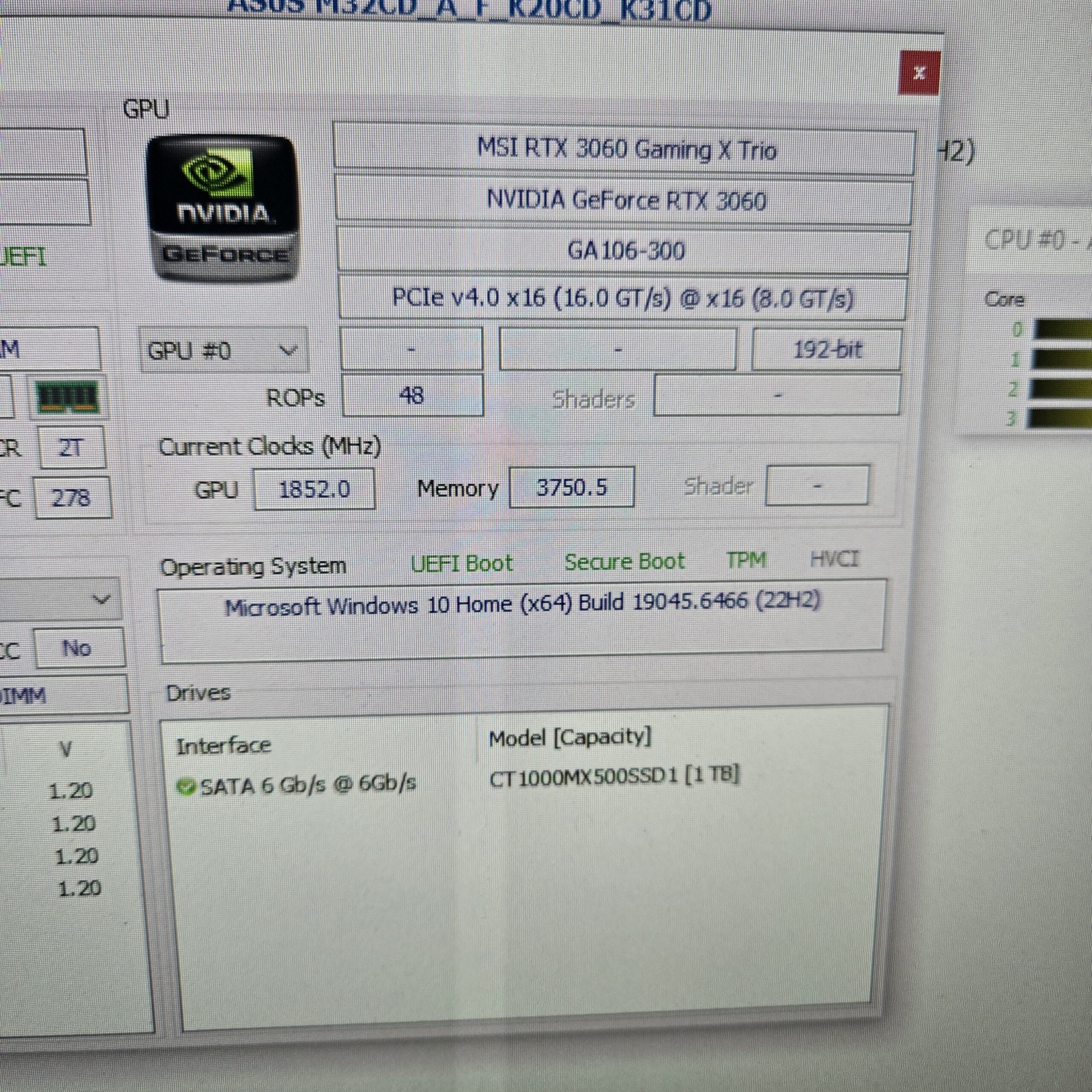Click the Model [Capacity] column header

pyautogui.click(x=570, y=737)
